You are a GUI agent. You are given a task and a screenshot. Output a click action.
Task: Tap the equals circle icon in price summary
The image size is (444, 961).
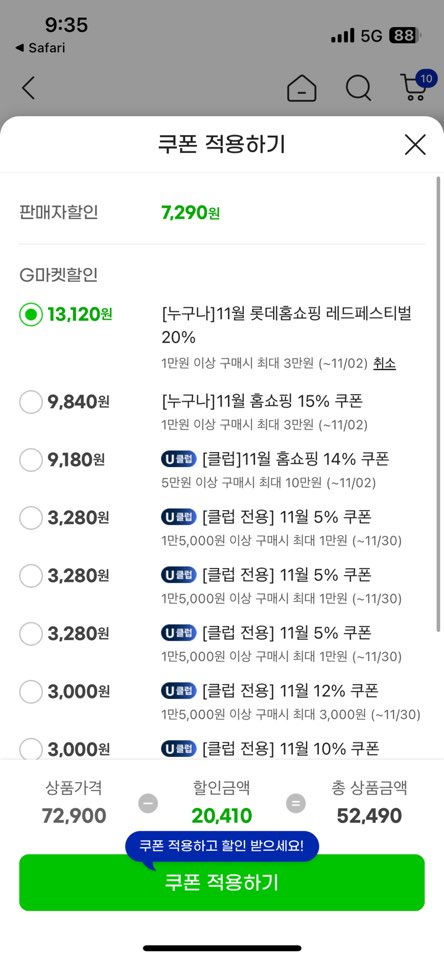point(296,803)
